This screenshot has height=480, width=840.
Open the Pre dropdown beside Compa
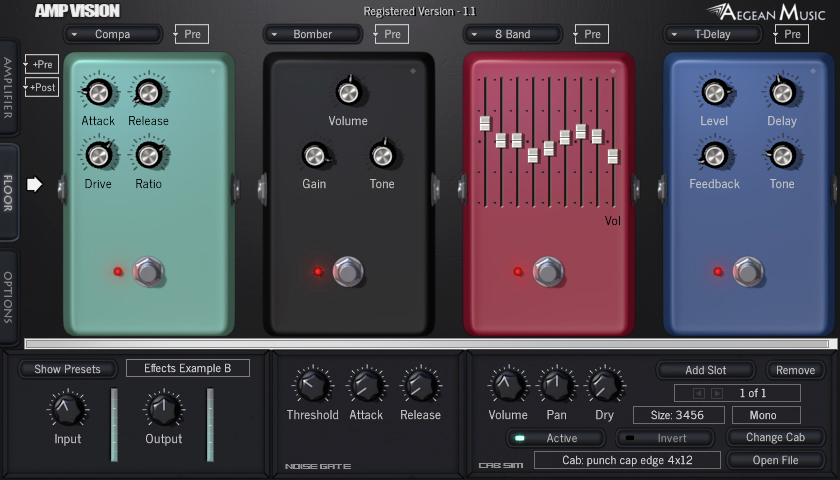click(x=191, y=34)
